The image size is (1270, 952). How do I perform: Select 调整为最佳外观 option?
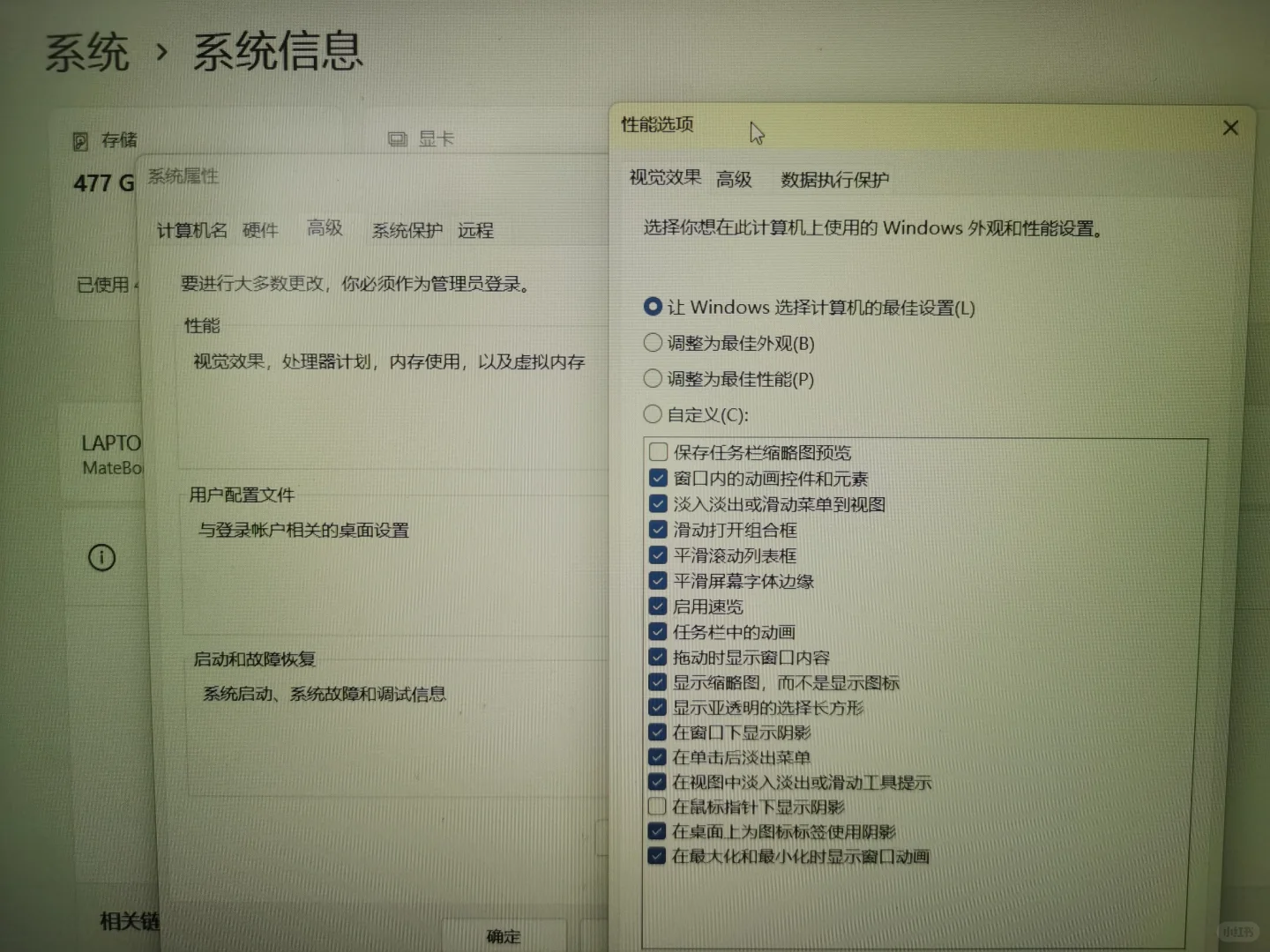pyautogui.click(x=653, y=343)
